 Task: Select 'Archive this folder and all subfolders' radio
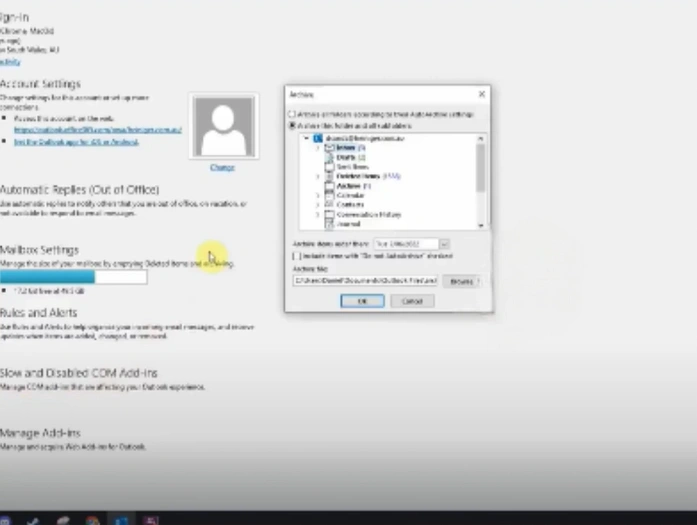292,126
